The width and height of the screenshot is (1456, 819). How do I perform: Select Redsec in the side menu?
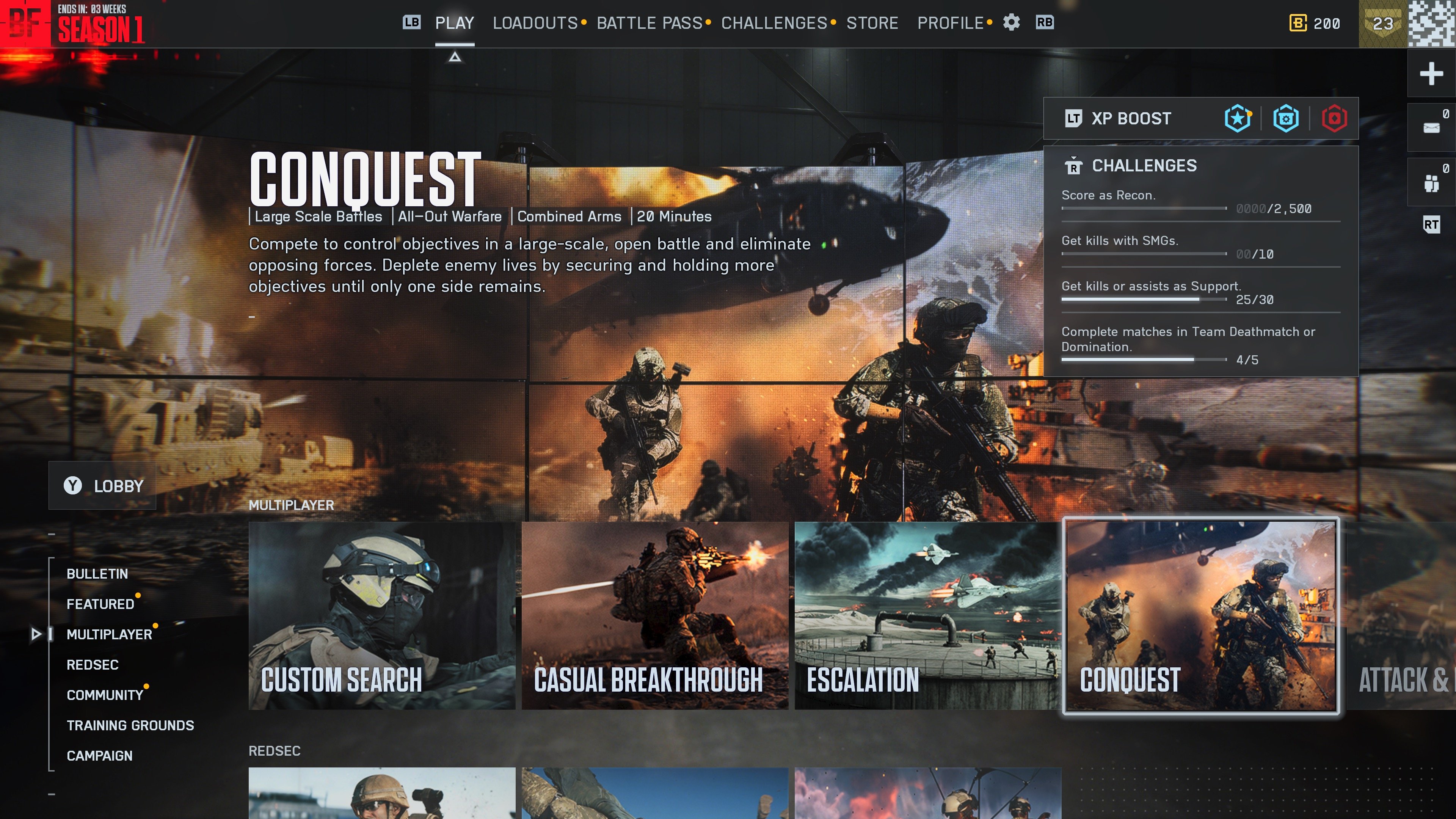[x=93, y=665]
